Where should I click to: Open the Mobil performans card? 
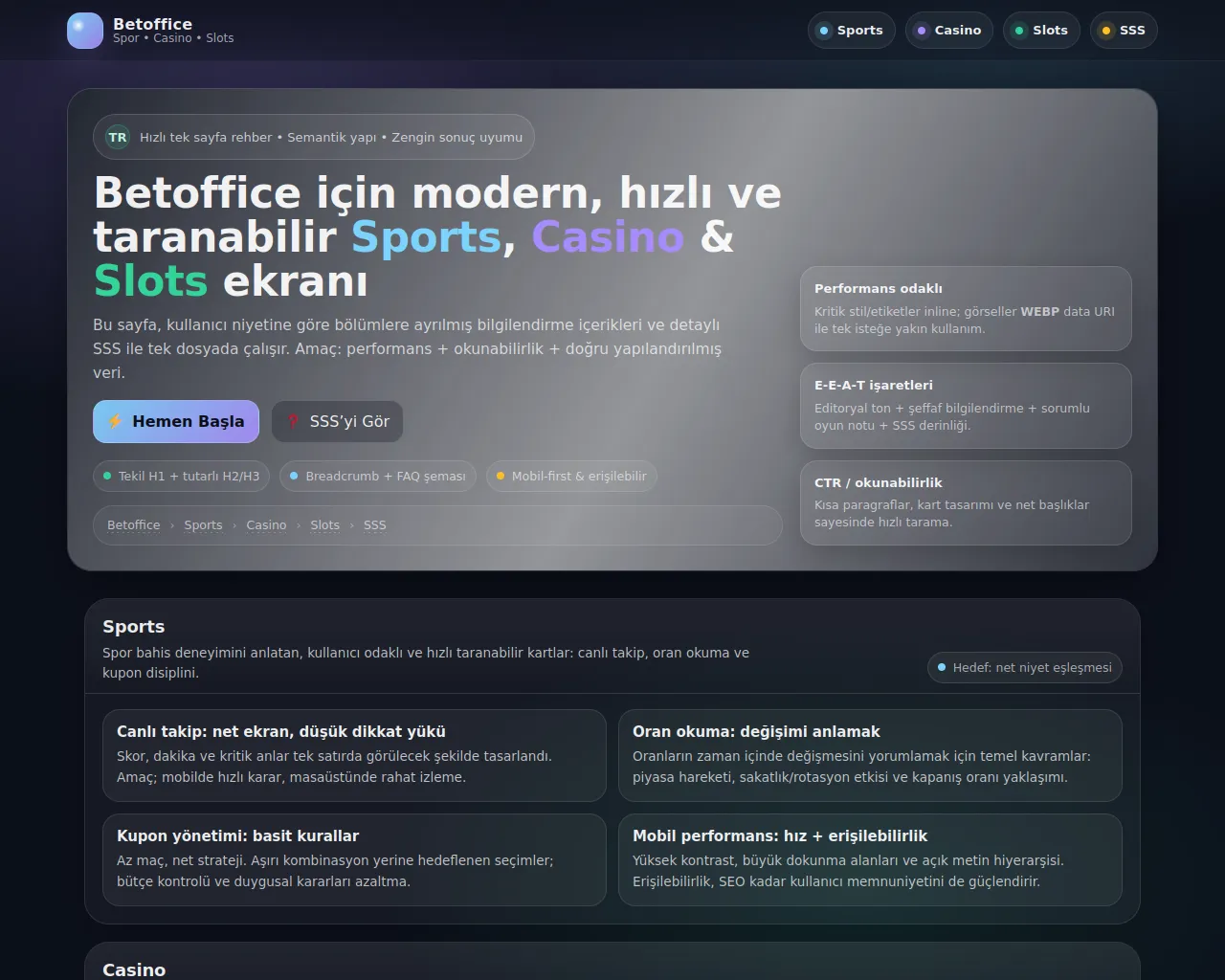(x=870, y=859)
